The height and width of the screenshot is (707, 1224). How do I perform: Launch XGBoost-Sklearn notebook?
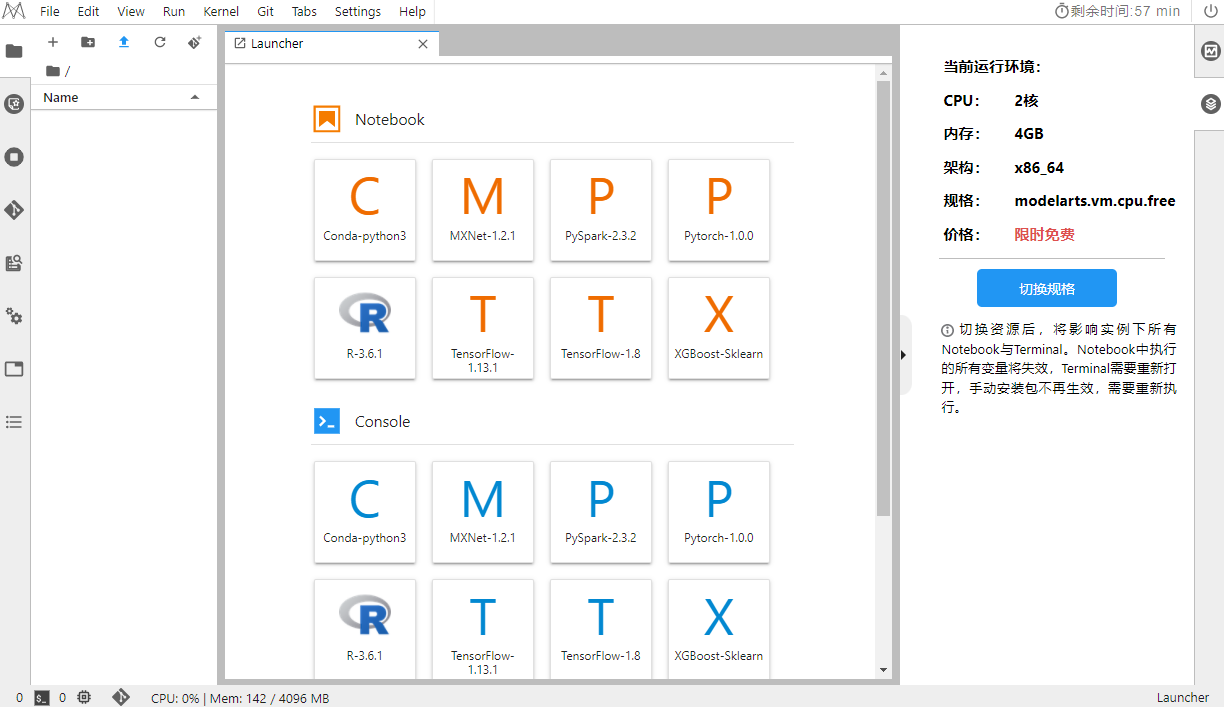(x=719, y=328)
